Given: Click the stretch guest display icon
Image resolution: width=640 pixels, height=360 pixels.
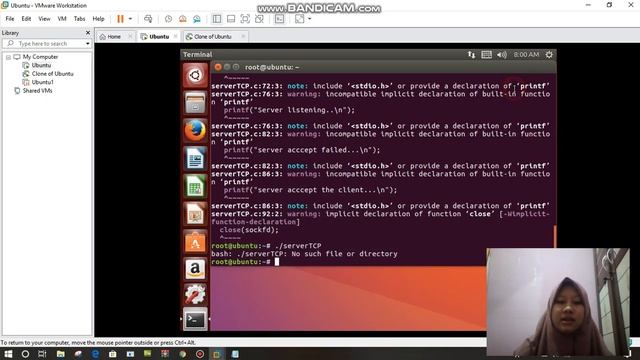Looking at the screenshot, I should [x=299, y=19].
